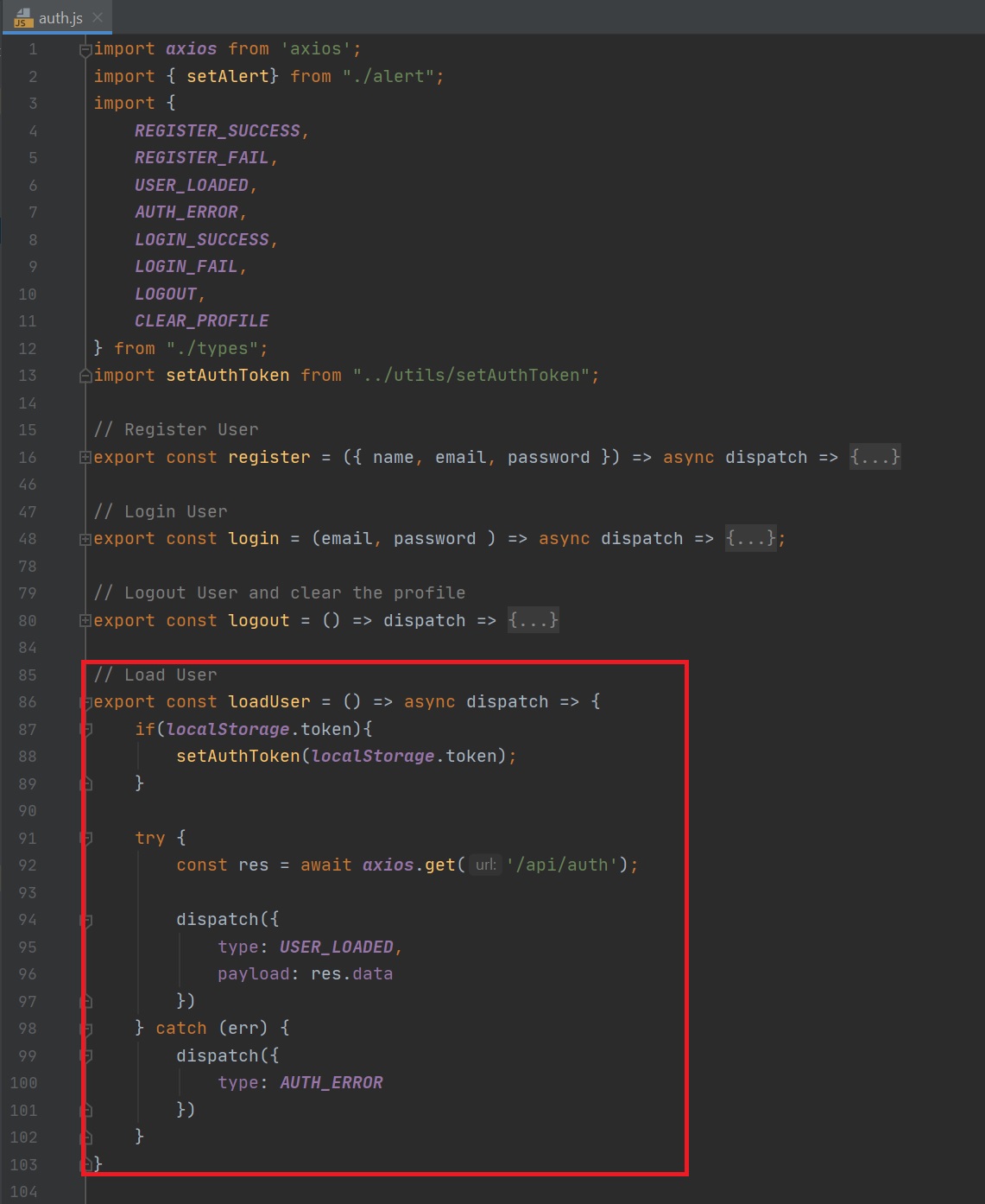
Task: Fold the dispatch call inside catch at line 99
Action: tap(85, 1056)
